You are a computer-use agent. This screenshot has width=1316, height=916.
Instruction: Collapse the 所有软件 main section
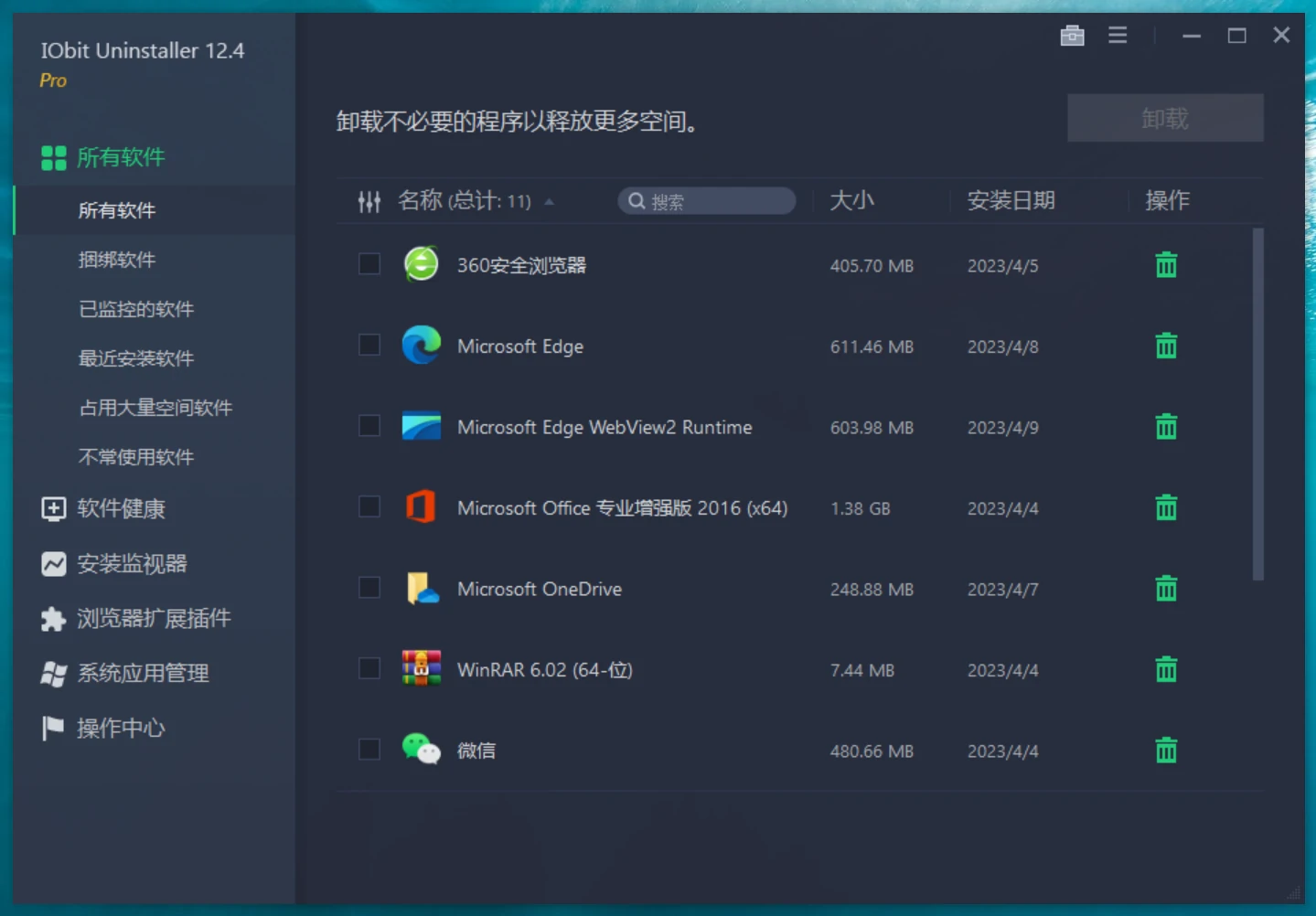click(120, 157)
